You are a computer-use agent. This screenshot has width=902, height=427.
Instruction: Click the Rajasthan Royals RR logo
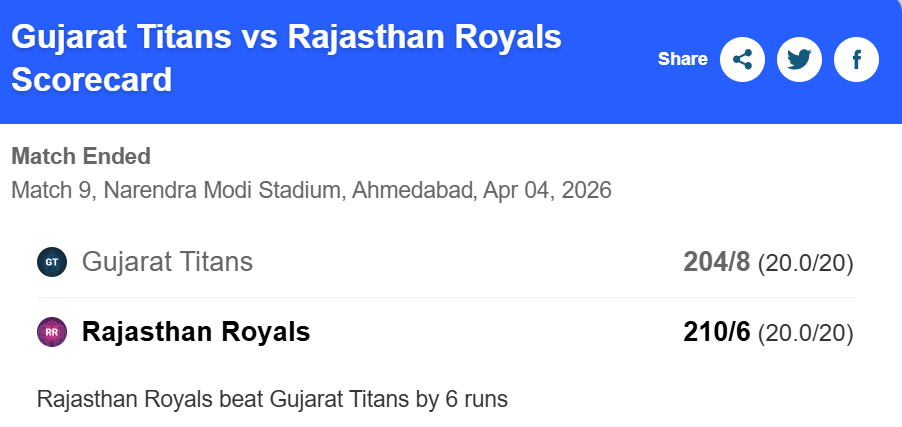coord(52,332)
